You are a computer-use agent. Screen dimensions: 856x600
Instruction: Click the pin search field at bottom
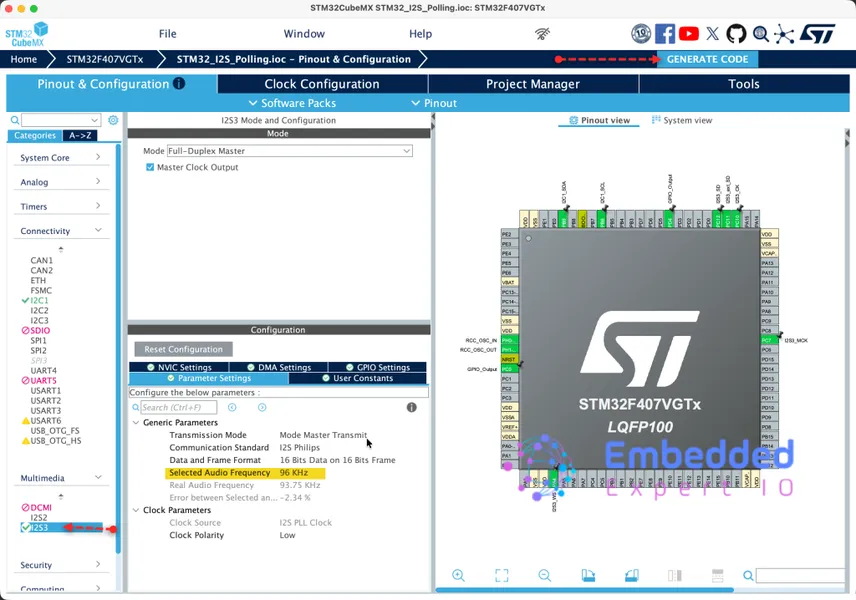pyautogui.click(x=800, y=575)
